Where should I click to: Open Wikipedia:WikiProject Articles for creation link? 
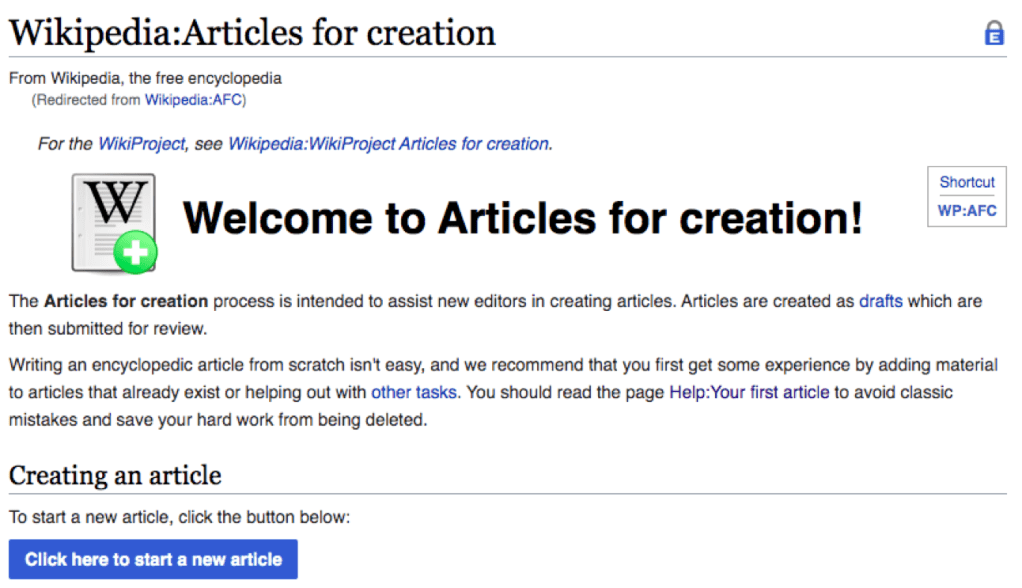click(388, 144)
